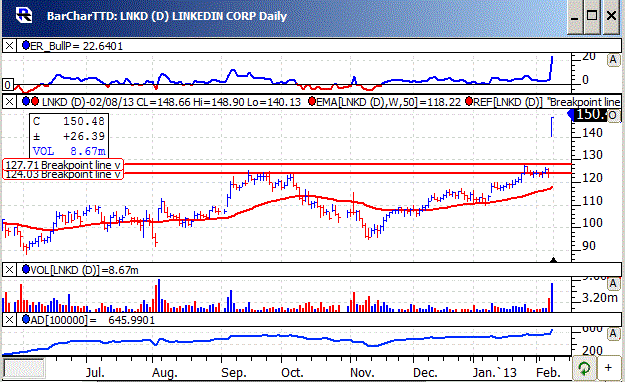Click the green refresh arrow icon
Viewport: 625px width, 382px height.
584,368
